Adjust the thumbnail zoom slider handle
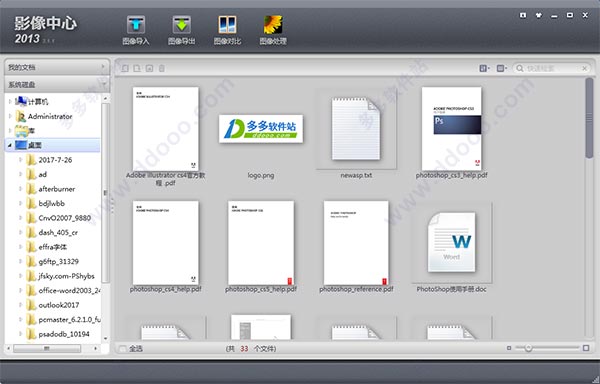Viewport: 600px width, 384px height. tap(528, 348)
